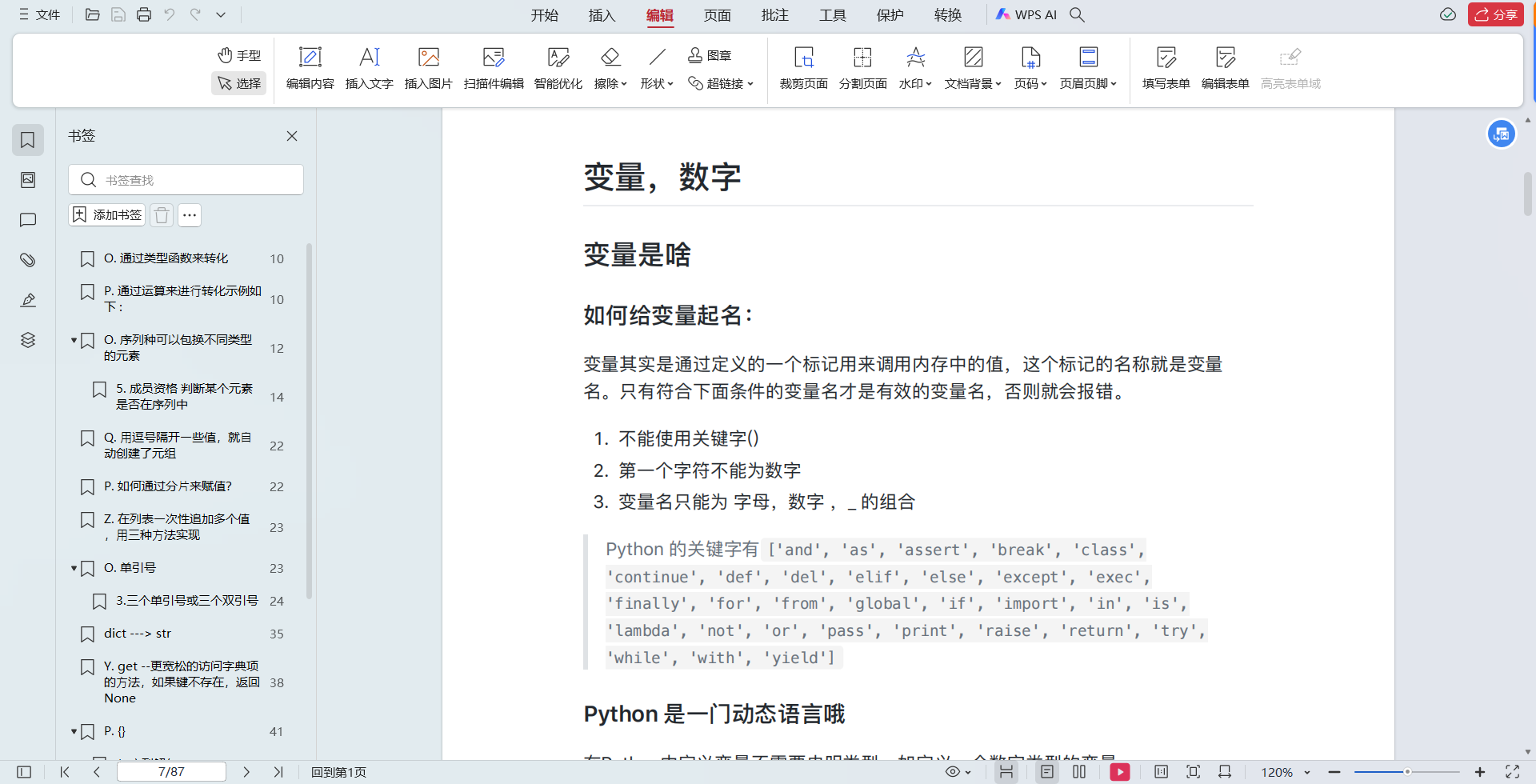The width and height of the screenshot is (1536, 784).
Task: Switch to single page view mode
Action: click(x=1046, y=772)
